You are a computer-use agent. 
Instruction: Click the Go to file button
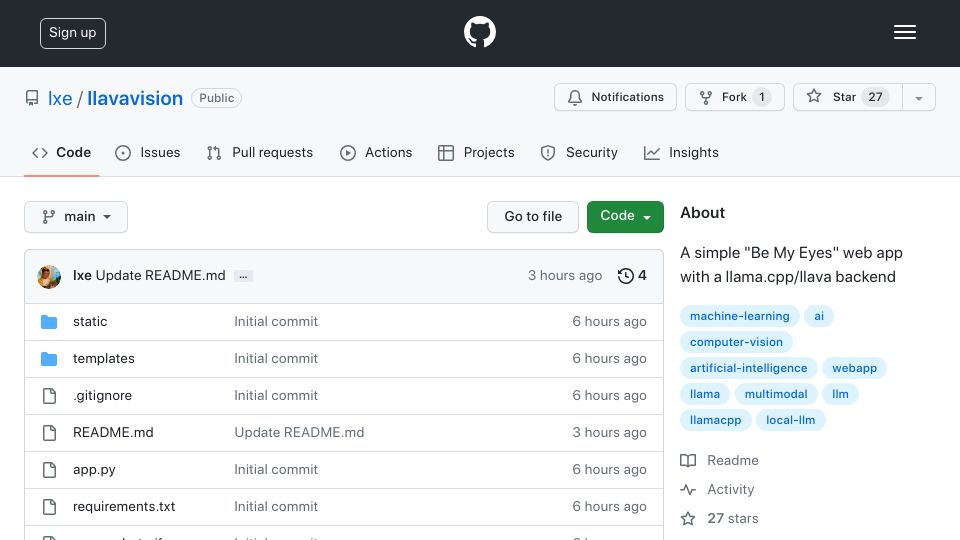533,217
